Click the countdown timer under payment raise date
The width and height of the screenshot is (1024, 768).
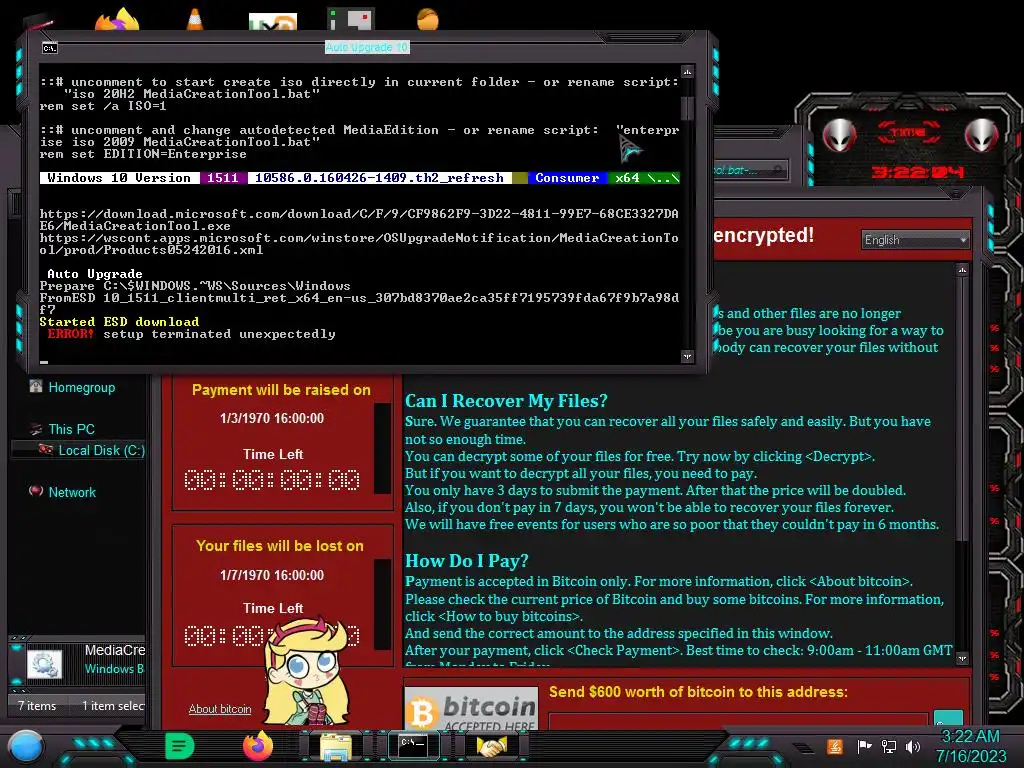click(272, 480)
